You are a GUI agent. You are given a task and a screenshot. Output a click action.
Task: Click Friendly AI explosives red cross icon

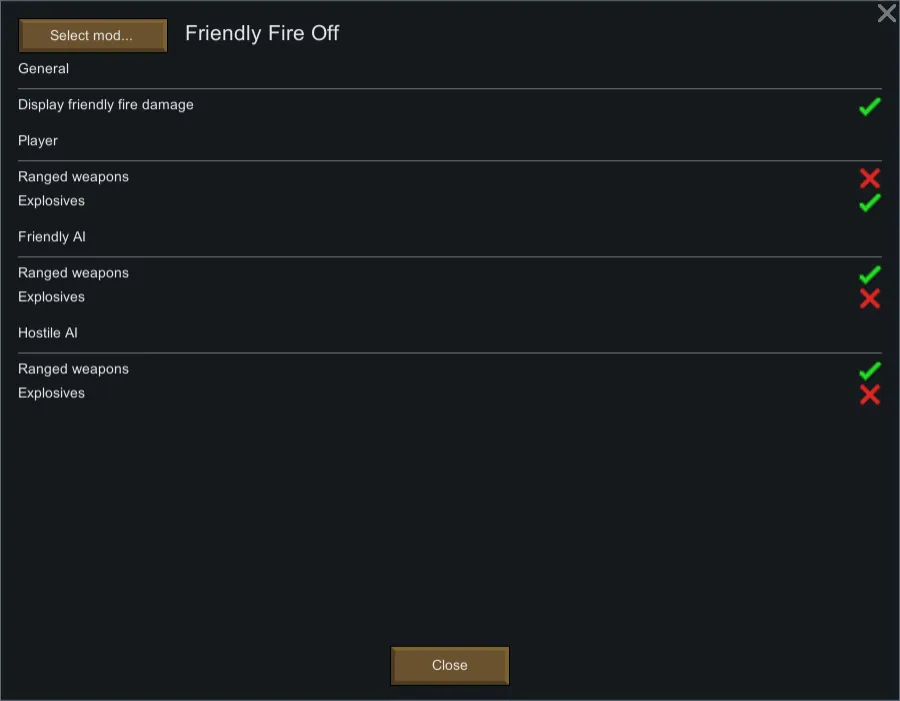(869, 298)
